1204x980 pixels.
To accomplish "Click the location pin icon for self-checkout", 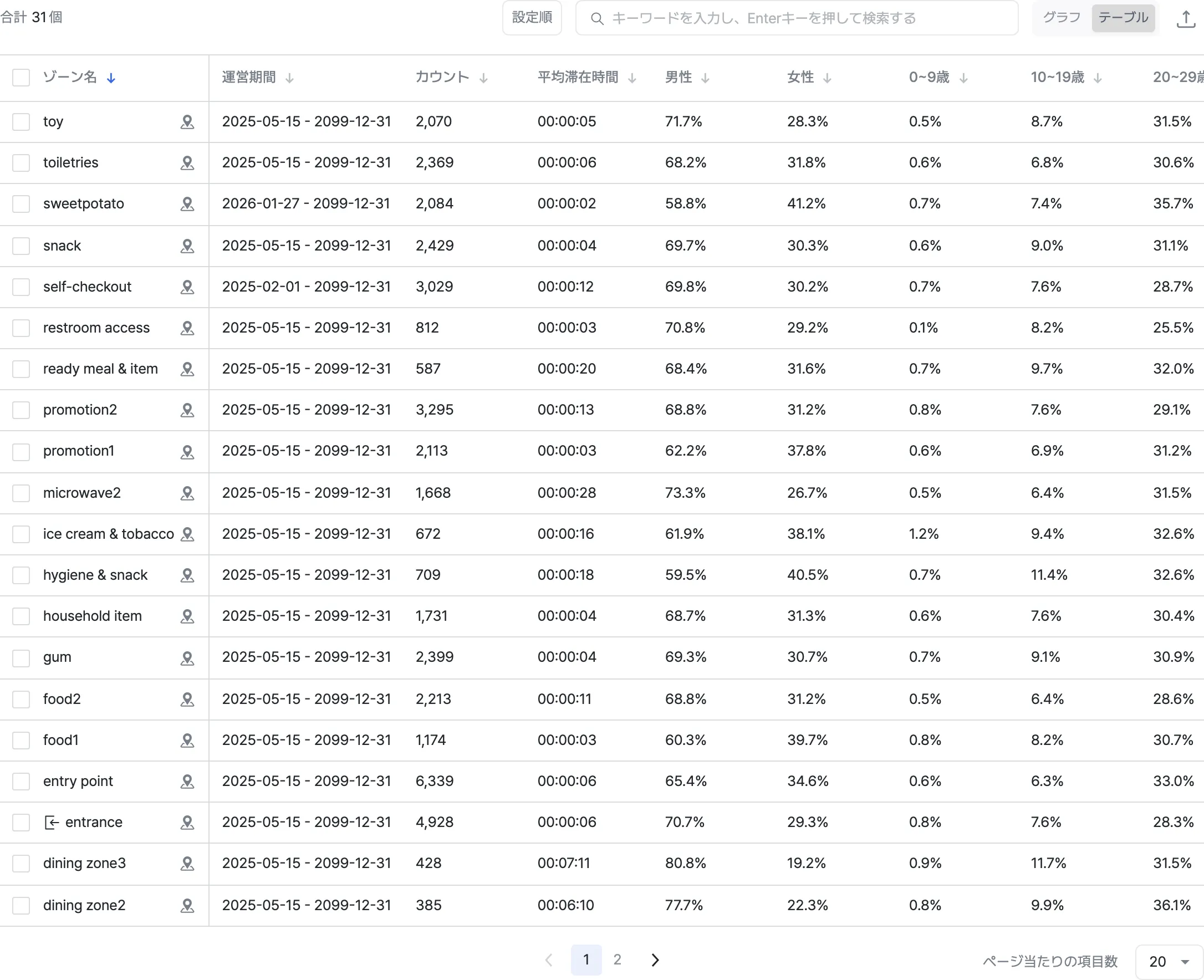I will pyautogui.click(x=187, y=287).
